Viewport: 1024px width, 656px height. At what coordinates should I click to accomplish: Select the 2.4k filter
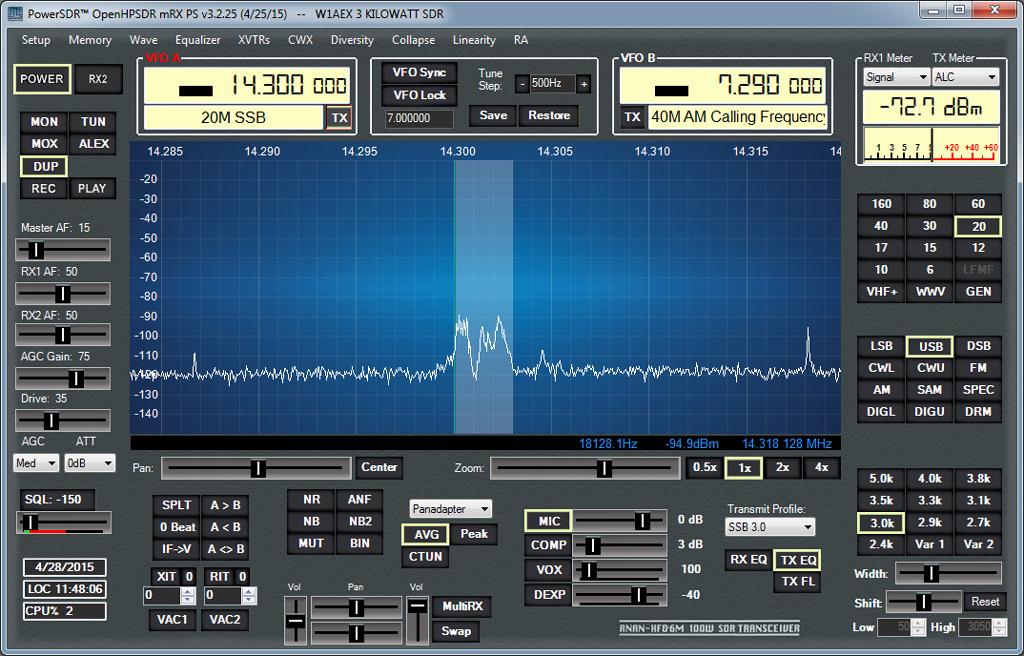tap(881, 544)
